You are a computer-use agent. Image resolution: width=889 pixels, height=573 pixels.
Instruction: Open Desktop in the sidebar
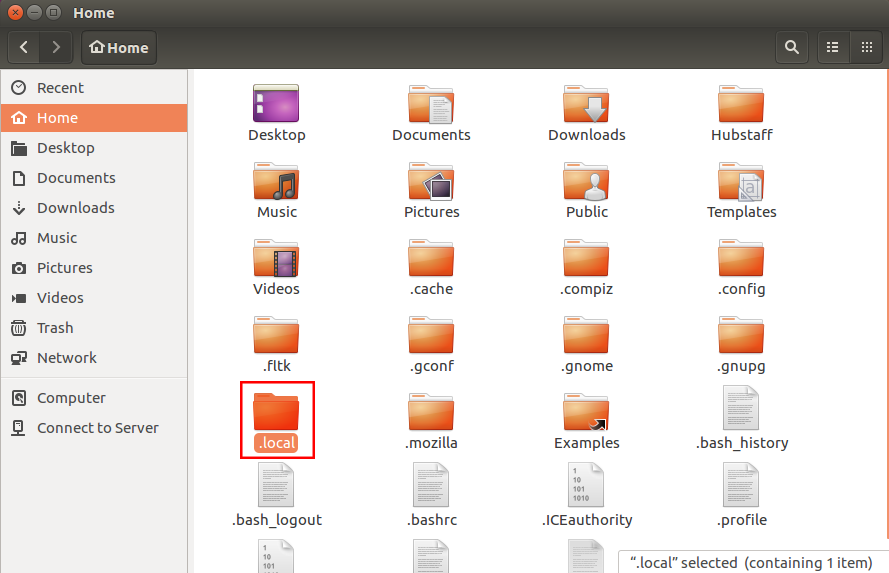click(94, 148)
